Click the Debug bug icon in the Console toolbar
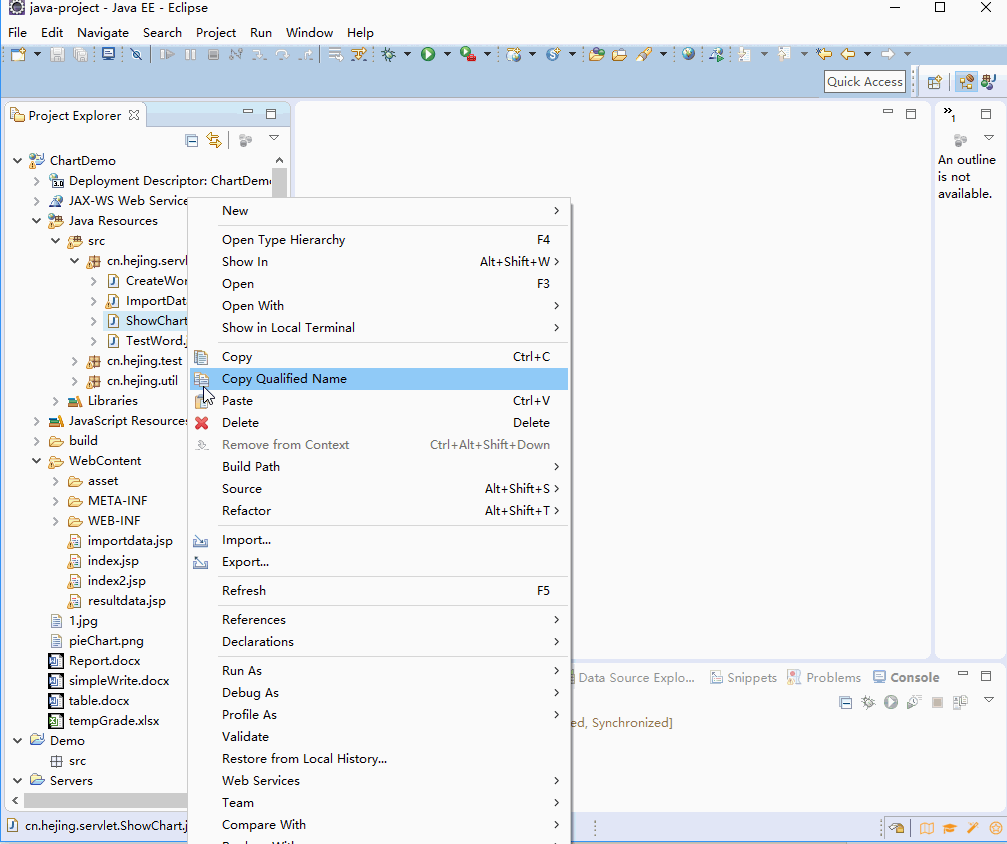Screen dimensions: 1007x844 [868, 702]
